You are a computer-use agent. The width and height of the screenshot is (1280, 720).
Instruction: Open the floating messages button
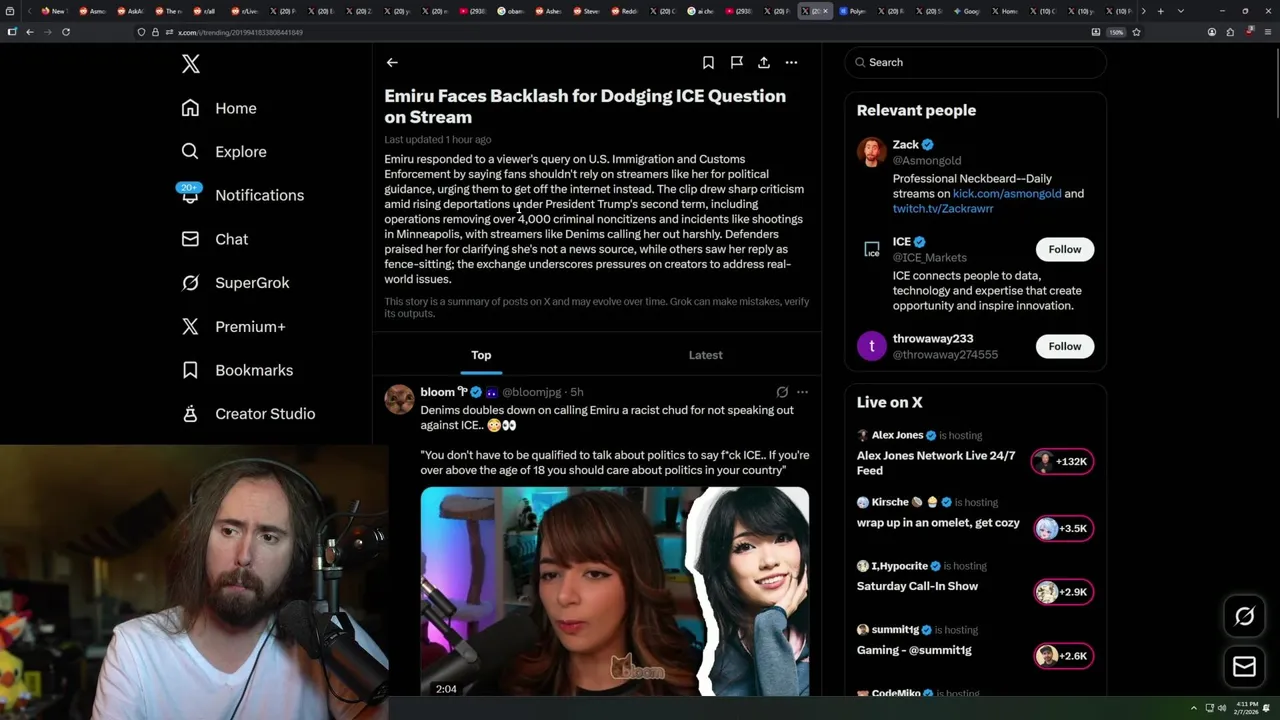click(1244, 667)
